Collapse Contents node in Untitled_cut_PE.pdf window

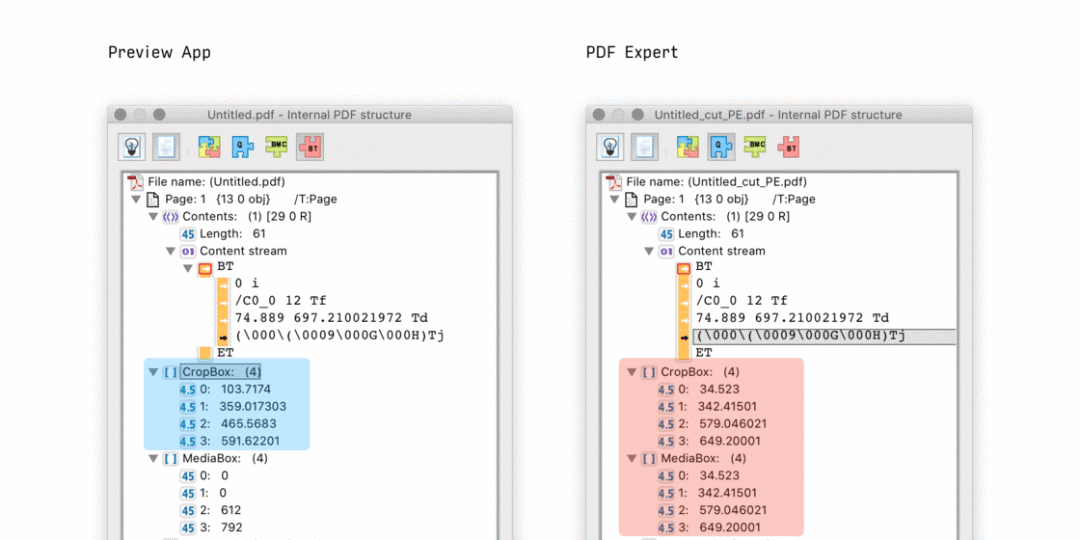point(632,216)
